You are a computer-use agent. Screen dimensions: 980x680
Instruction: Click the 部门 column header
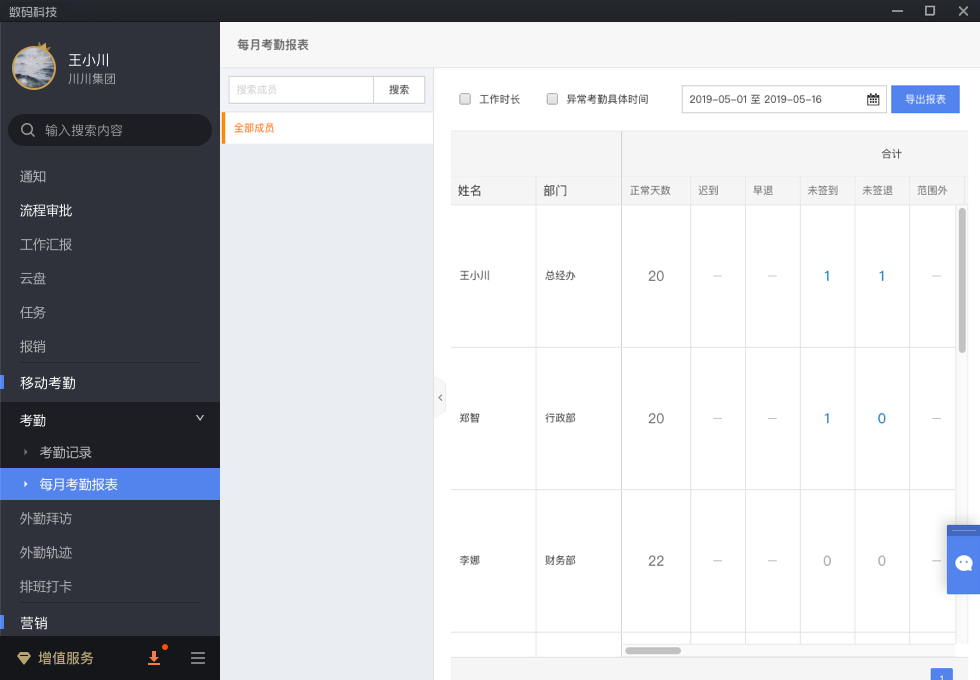(x=555, y=191)
